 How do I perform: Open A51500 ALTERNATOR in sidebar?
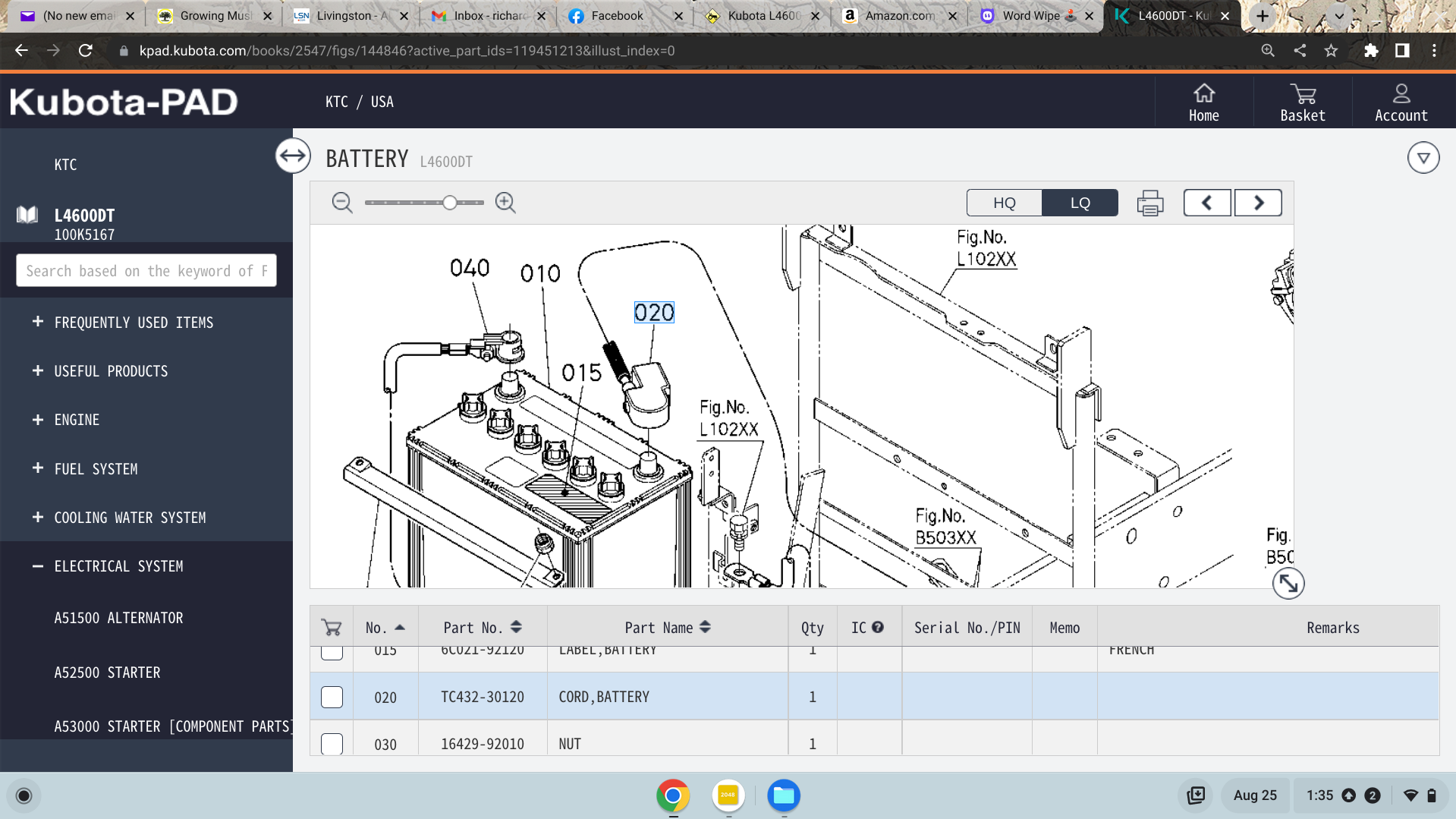tap(118, 618)
